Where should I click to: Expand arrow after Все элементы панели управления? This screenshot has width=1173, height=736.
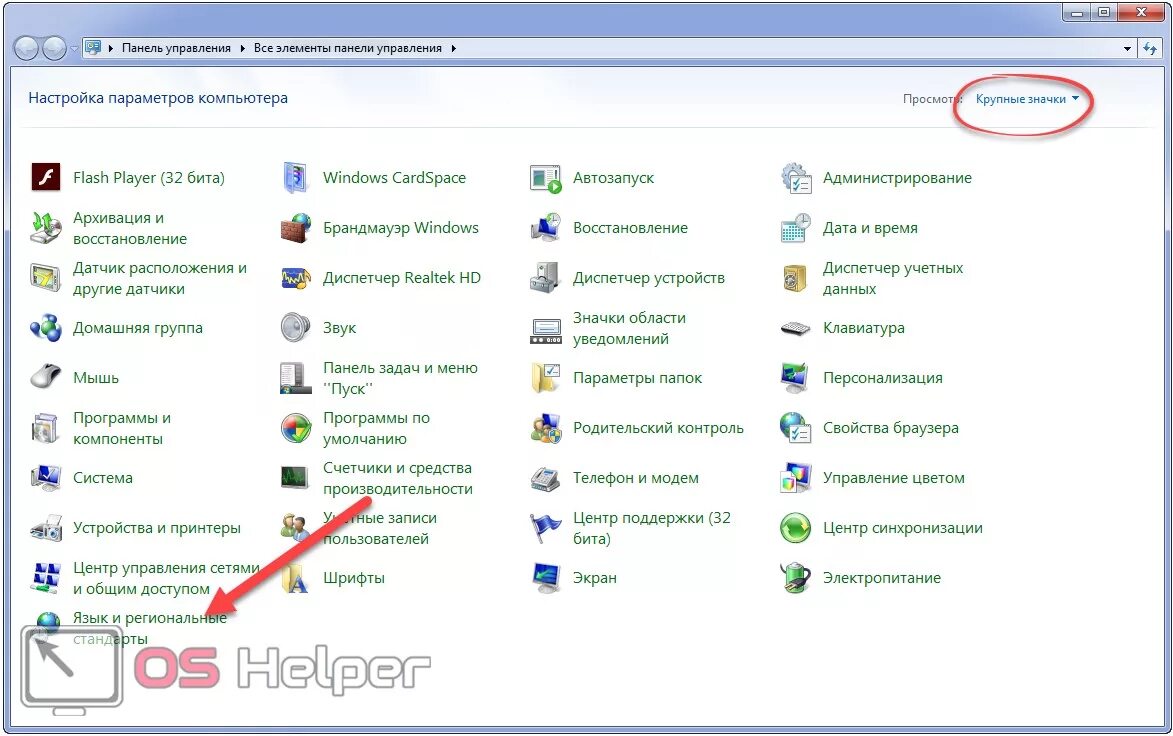(x=453, y=48)
